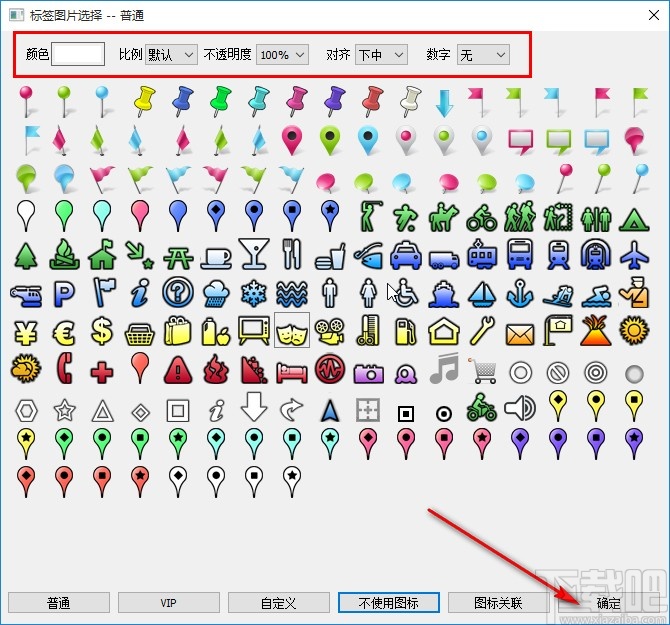Select the campfire icon
Viewport: 670px width, 625px height.
[x=64, y=255]
